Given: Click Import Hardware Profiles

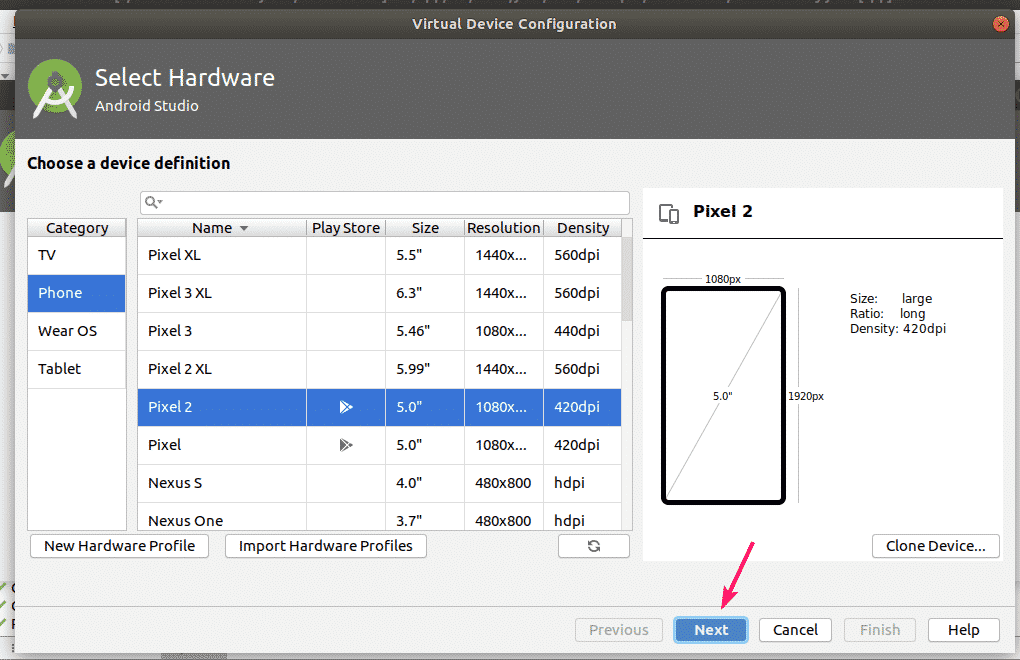Looking at the screenshot, I should tap(325, 546).
